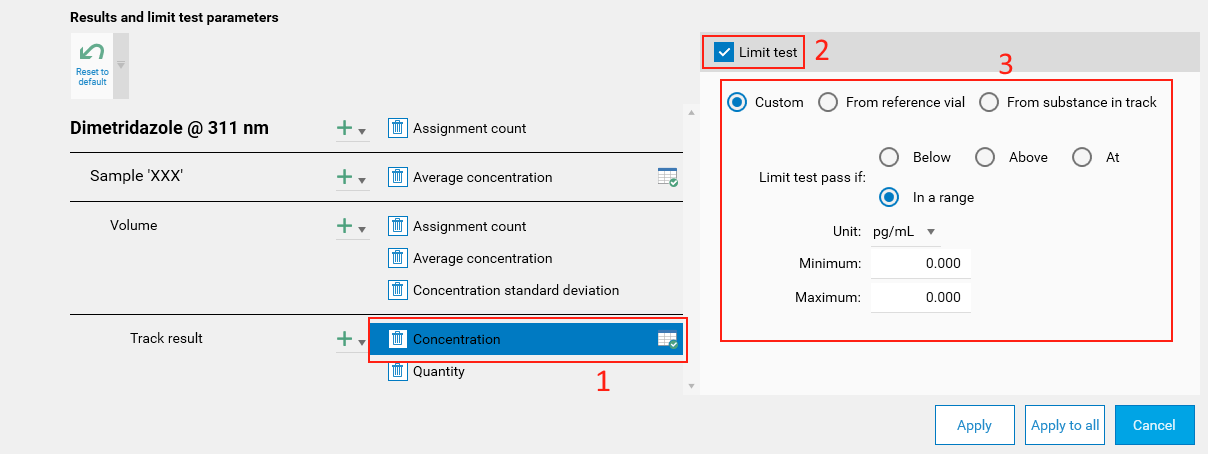Click the Minimum value input field
1208x454 pixels.
tap(920, 263)
